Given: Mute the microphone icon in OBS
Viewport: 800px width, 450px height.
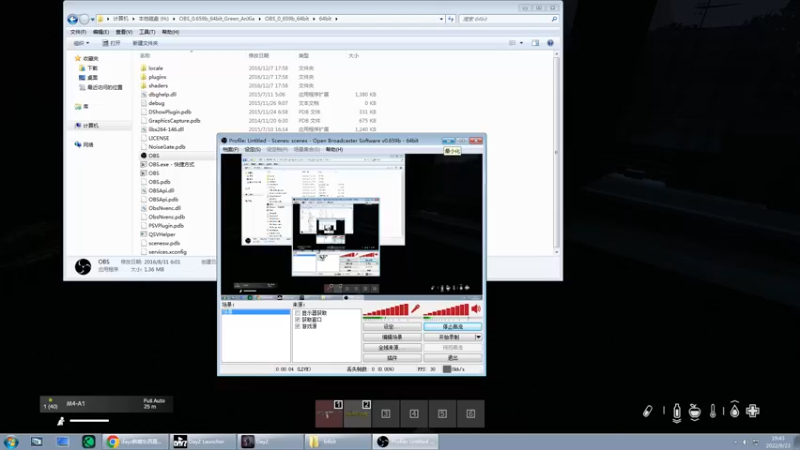Looking at the screenshot, I should coord(415,309).
